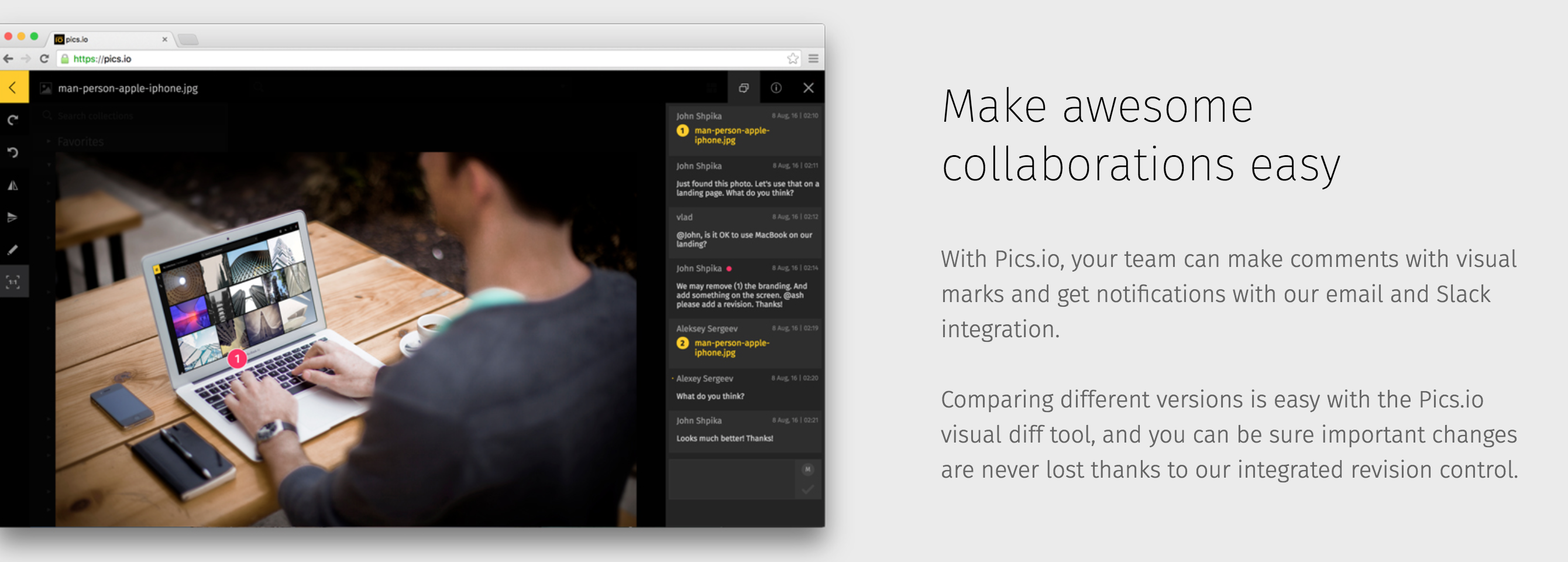
Task: Click the pink marker 1 on the photo
Action: [x=237, y=359]
